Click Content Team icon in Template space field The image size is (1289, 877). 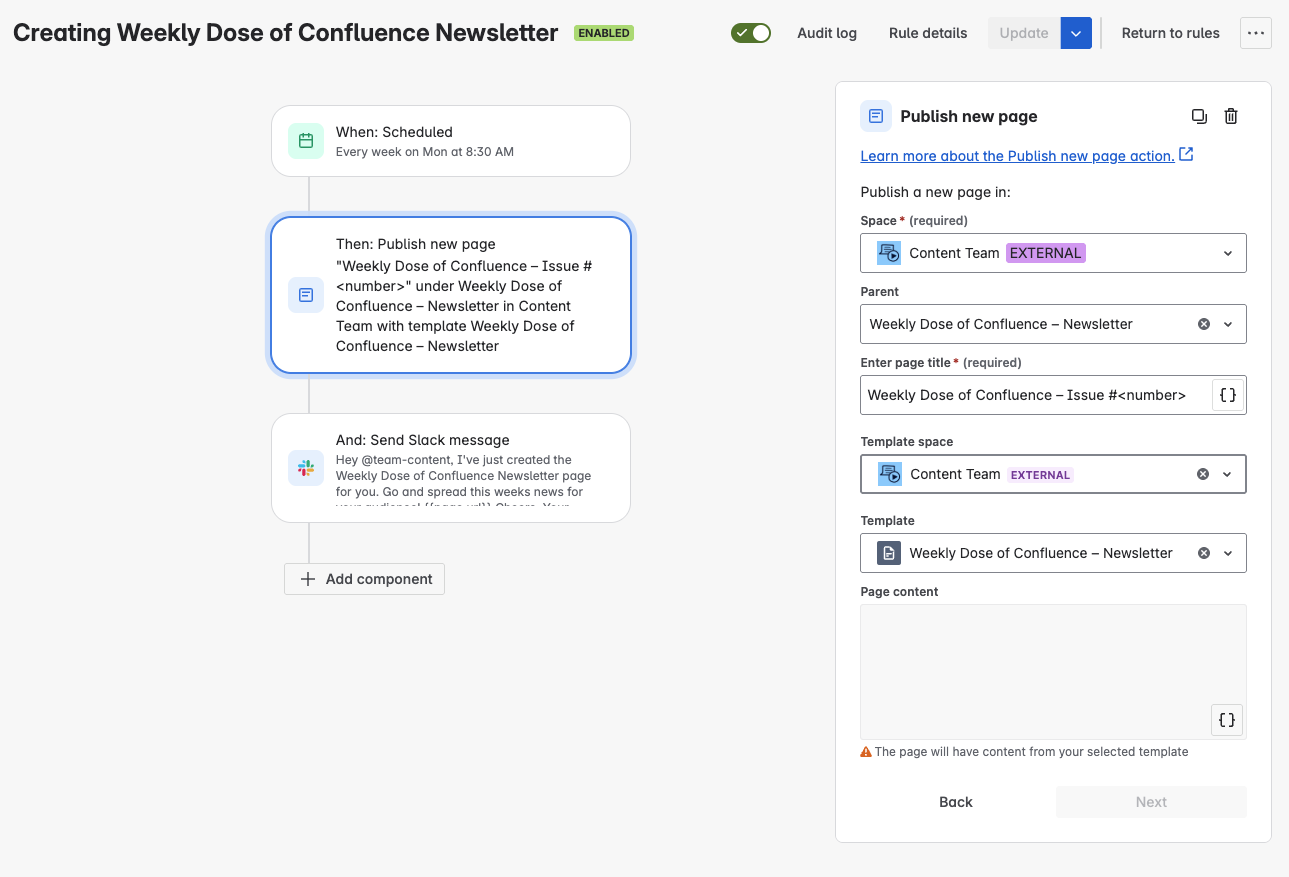click(890, 474)
